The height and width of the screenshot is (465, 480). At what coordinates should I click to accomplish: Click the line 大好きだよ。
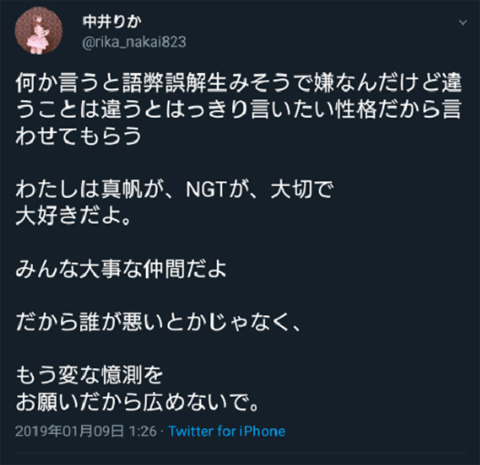click(73, 217)
